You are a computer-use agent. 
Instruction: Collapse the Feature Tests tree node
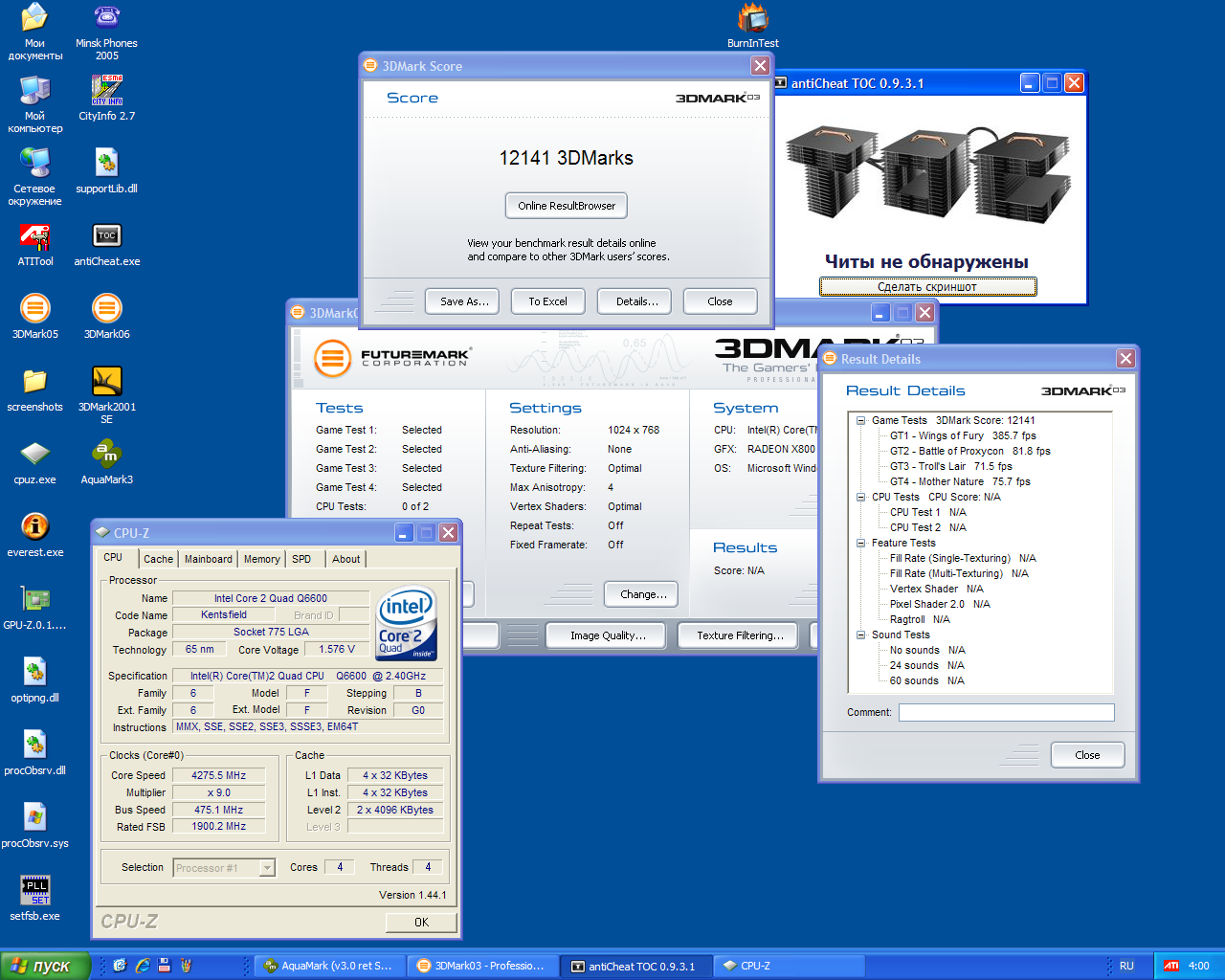[860, 543]
